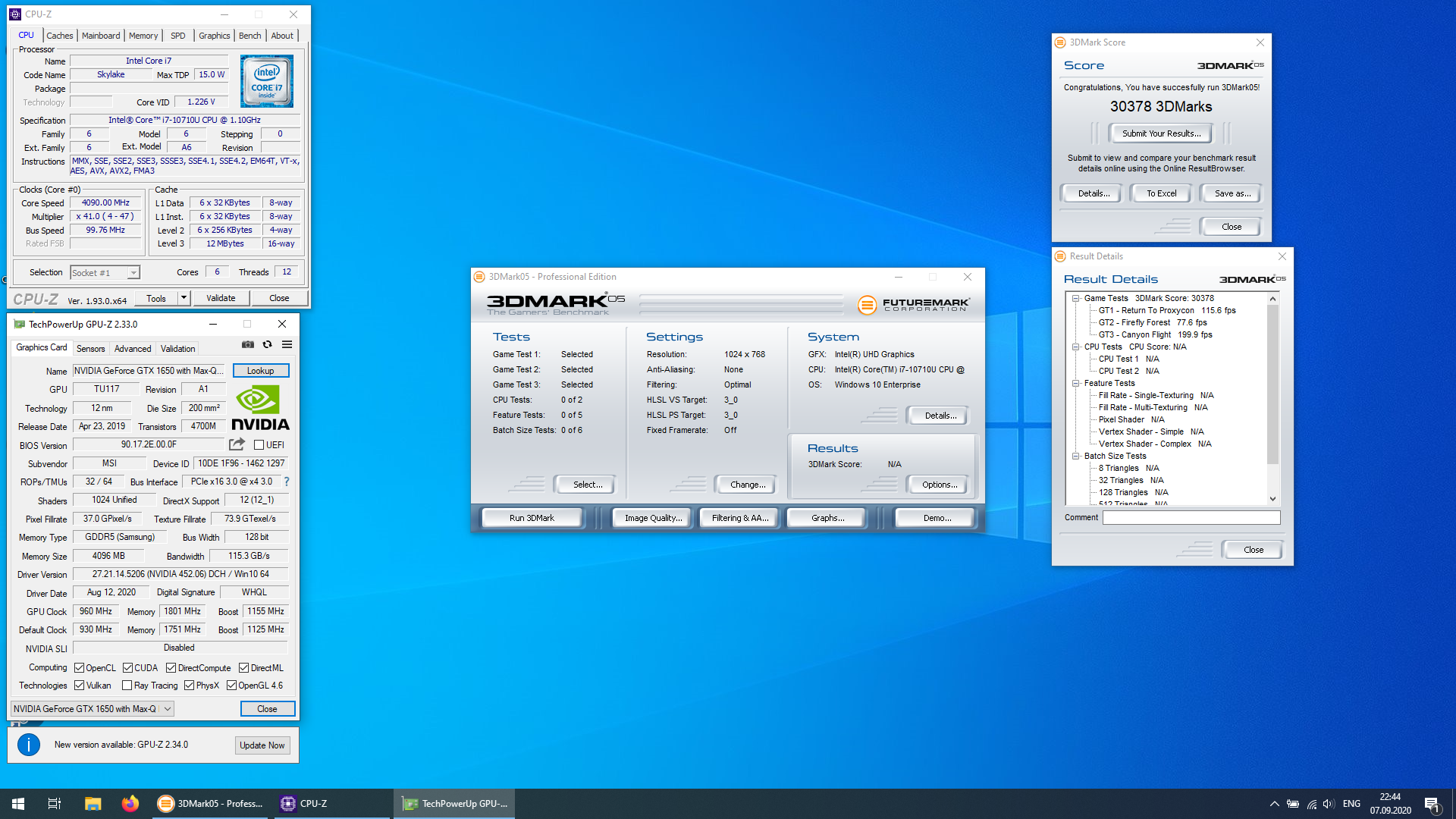Open the network tray icon
The image size is (1456, 819).
(x=1311, y=804)
